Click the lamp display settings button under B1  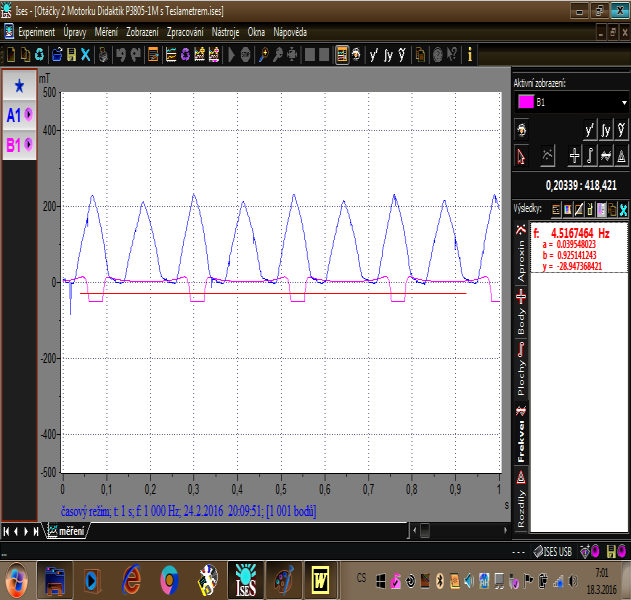(521, 130)
